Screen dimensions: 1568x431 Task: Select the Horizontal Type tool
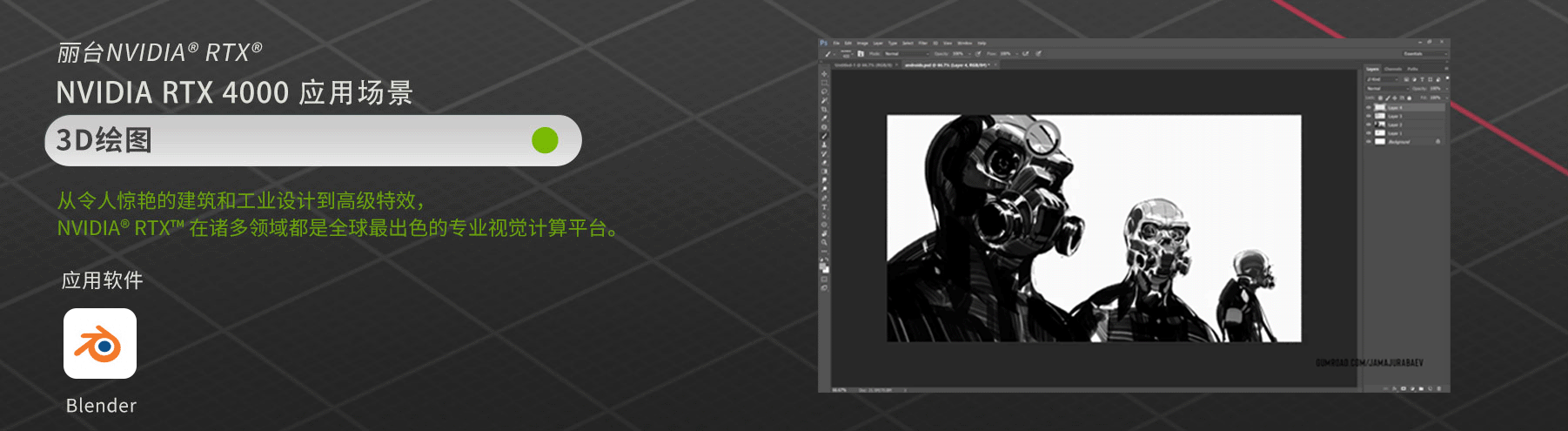click(x=824, y=207)
